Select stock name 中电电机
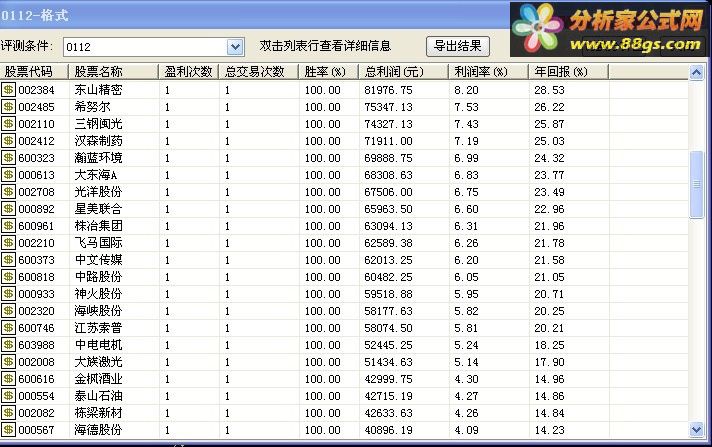 (99, 345)
